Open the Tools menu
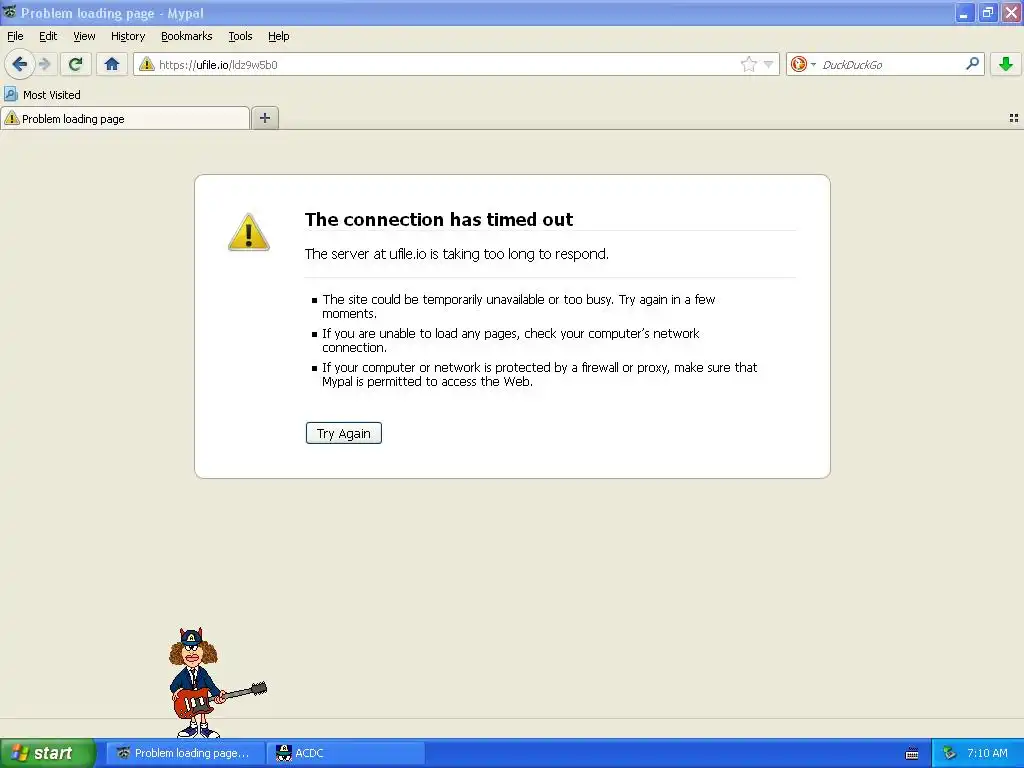Image resolution: width=1024 pixels, height=768 pixels. pos(240,36)
